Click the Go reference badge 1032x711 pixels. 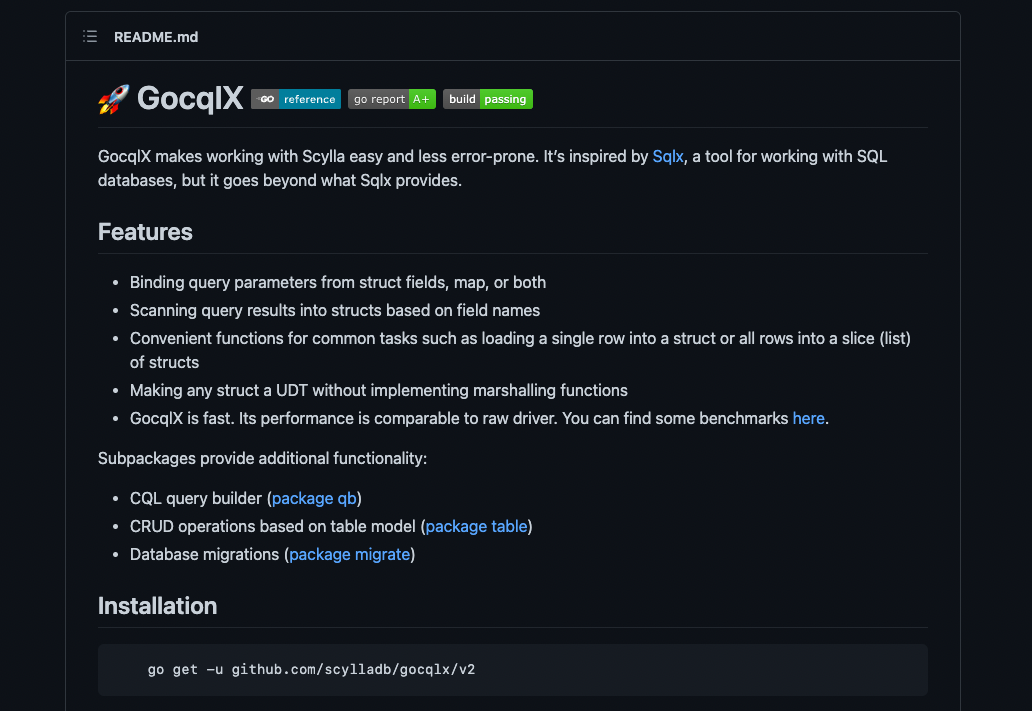pos(296,99)
